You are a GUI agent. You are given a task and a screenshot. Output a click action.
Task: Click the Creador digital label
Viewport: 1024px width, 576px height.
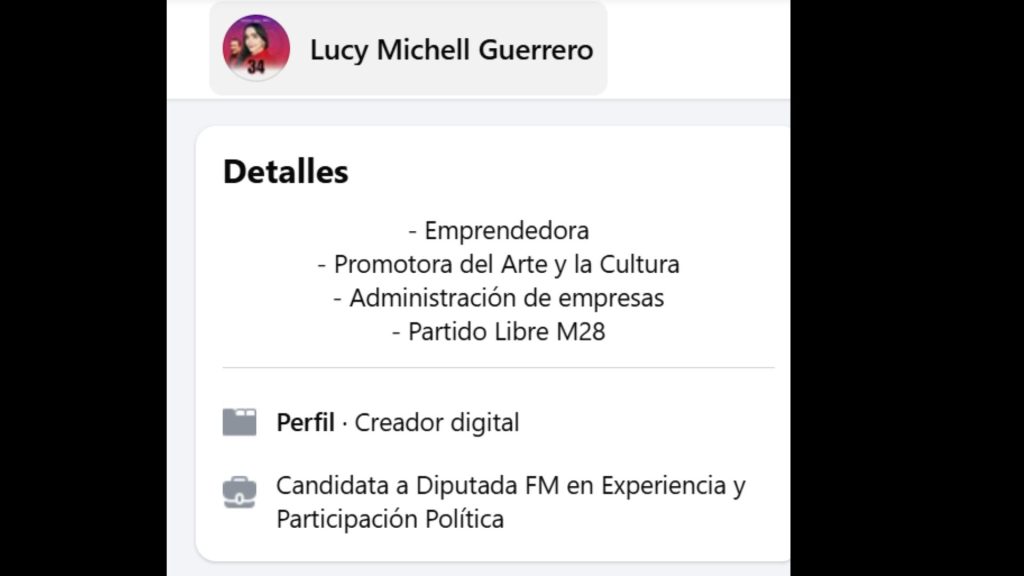tap(437, 422)
